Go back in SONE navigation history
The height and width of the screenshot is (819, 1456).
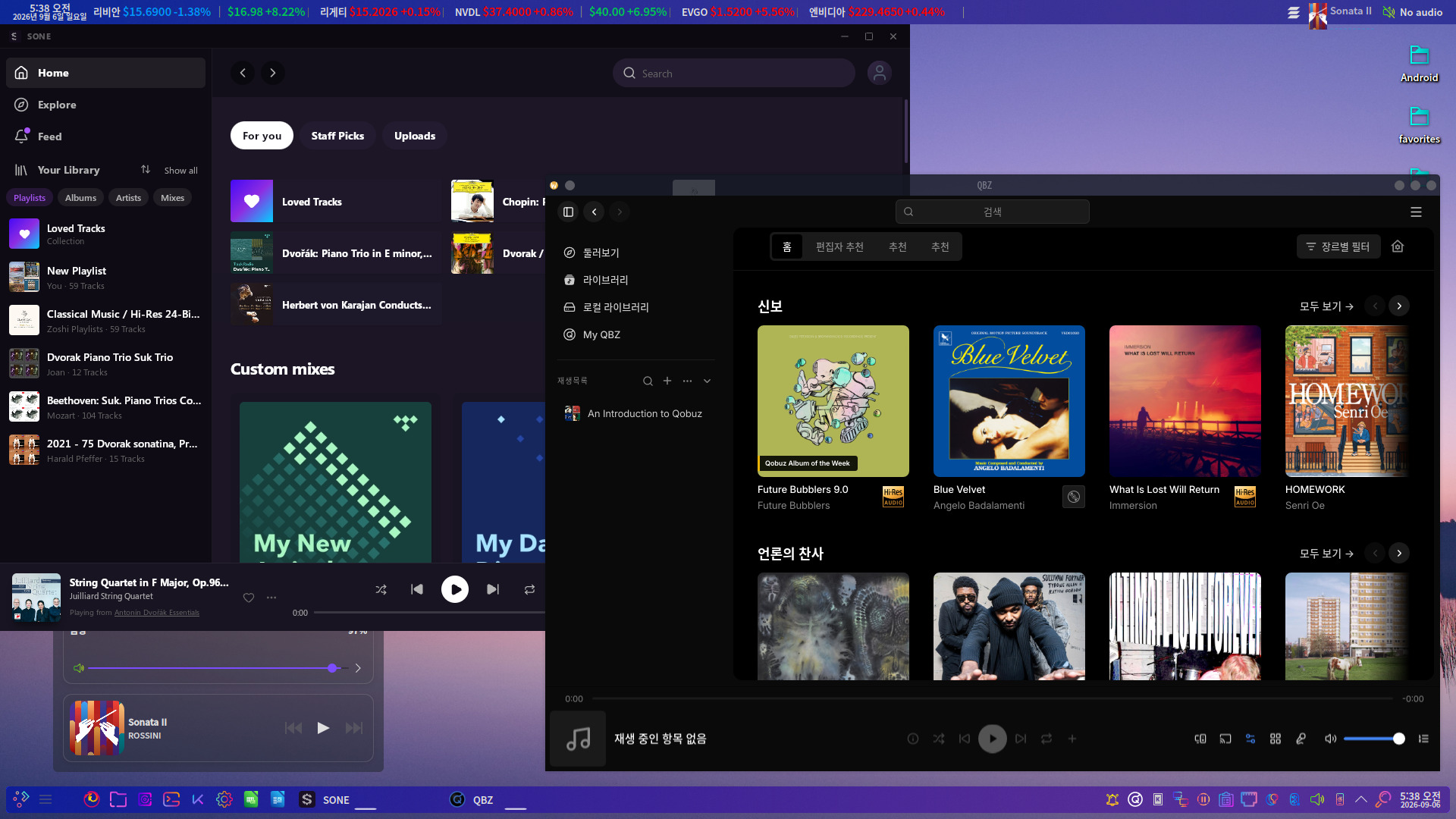click(243, 73)
